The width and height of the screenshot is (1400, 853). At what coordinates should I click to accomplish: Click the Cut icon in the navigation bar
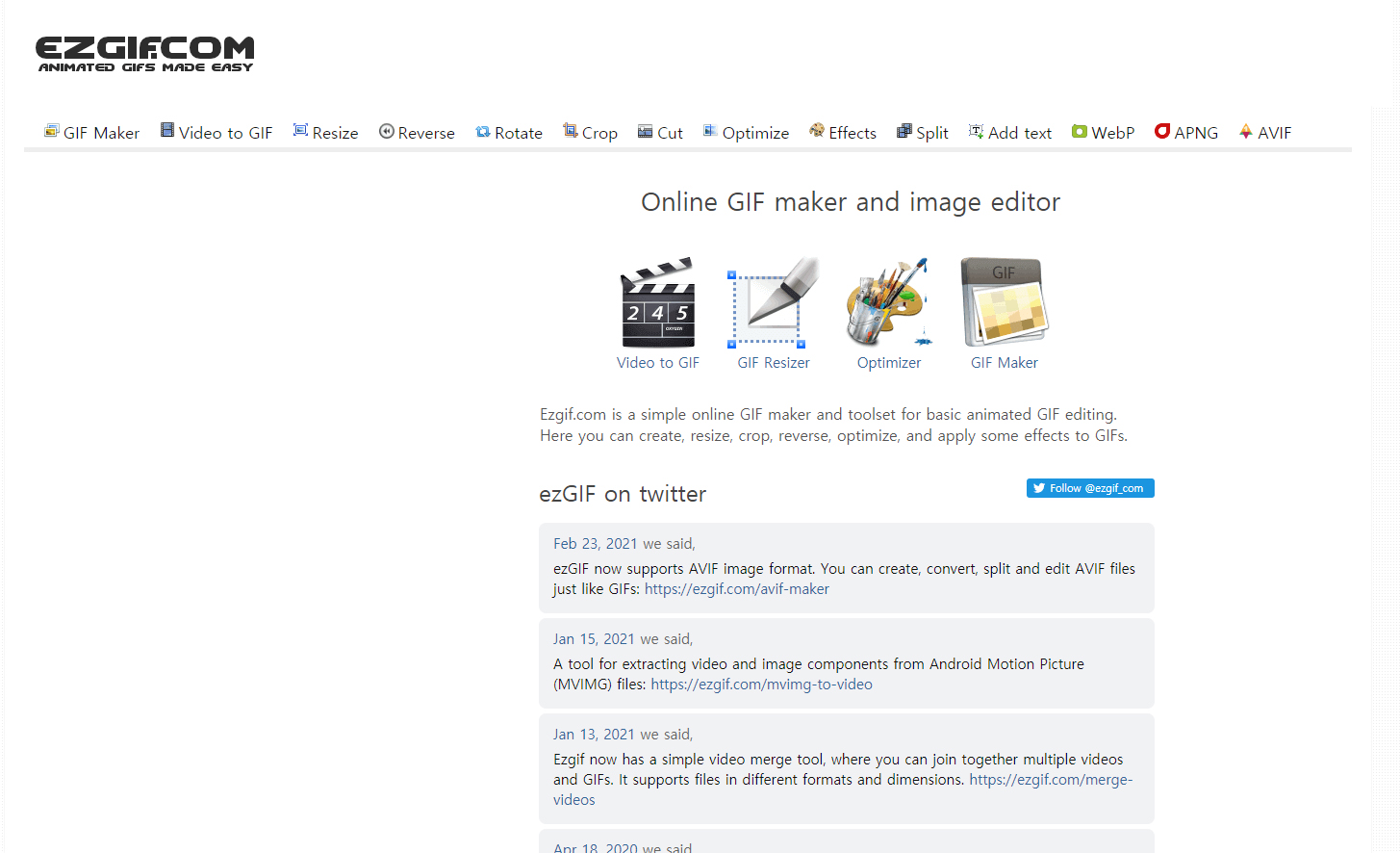[646, 131]
